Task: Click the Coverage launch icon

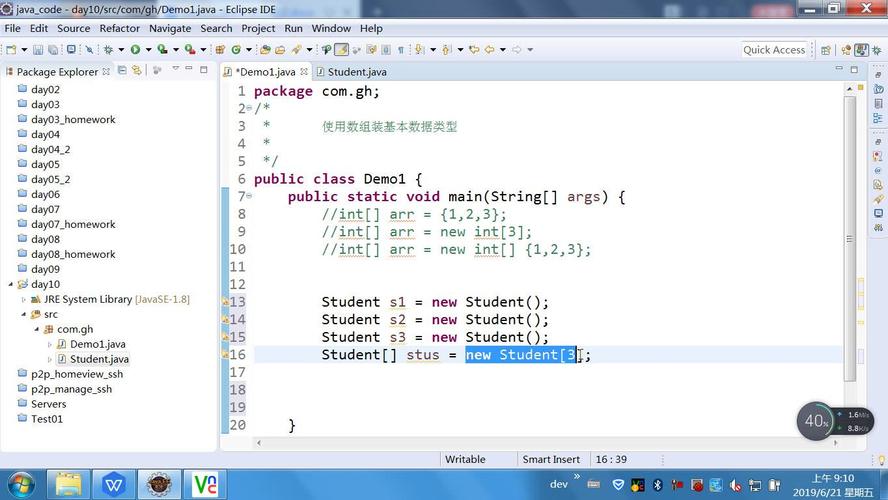Action: click(163, 50)
